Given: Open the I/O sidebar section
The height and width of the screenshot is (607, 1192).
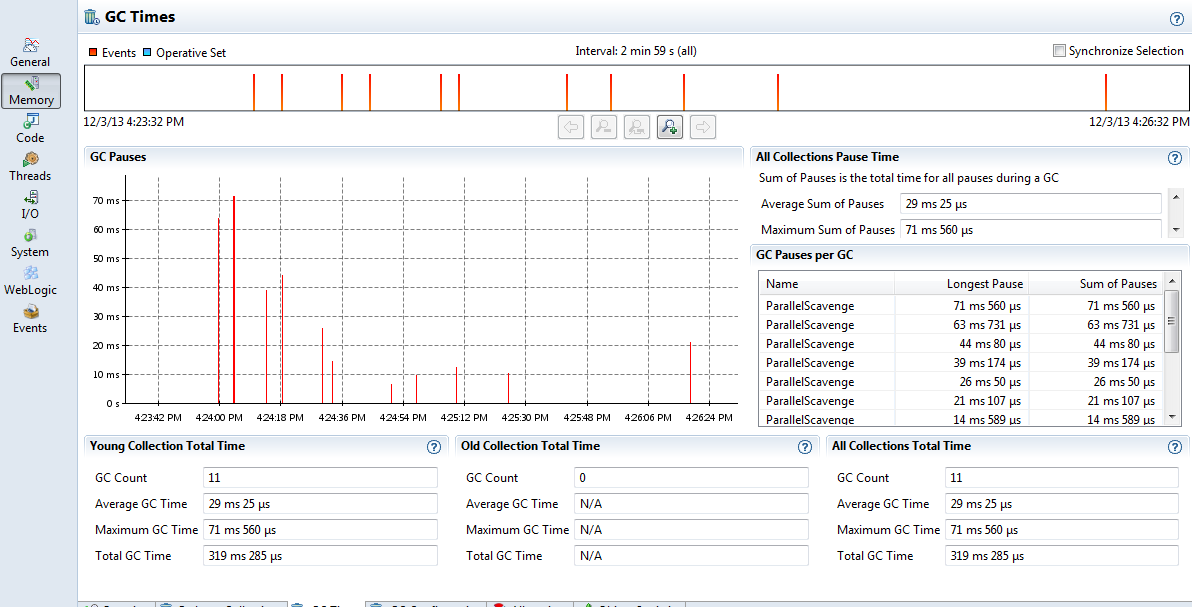Looking at the screenshot, I should [30, 203].
